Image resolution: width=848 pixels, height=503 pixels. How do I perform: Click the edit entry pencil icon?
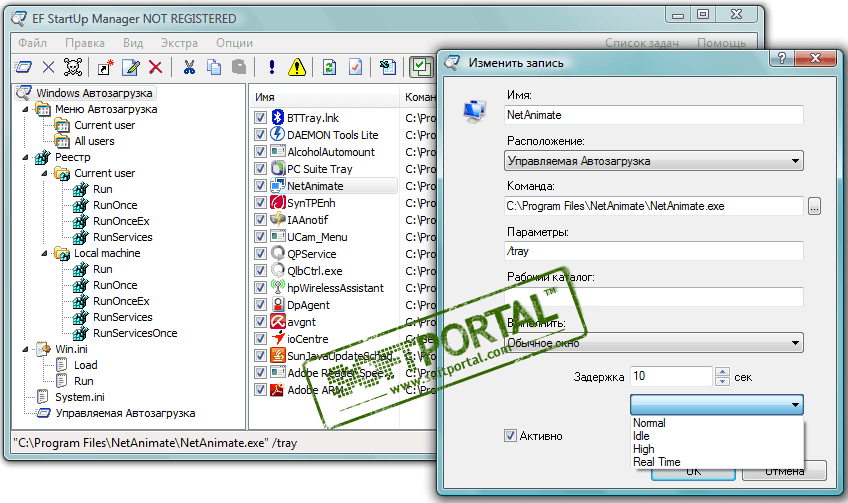pyautogui.click(x=130, y=67)
